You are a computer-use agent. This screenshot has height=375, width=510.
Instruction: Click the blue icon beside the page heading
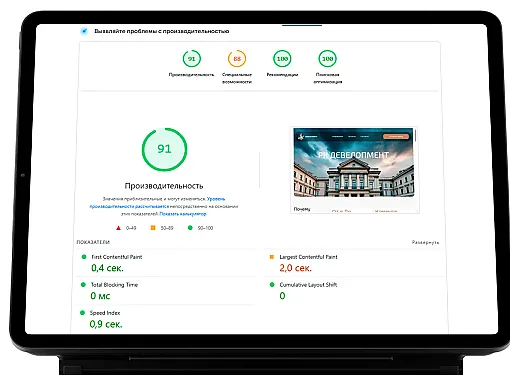point(84,31)
